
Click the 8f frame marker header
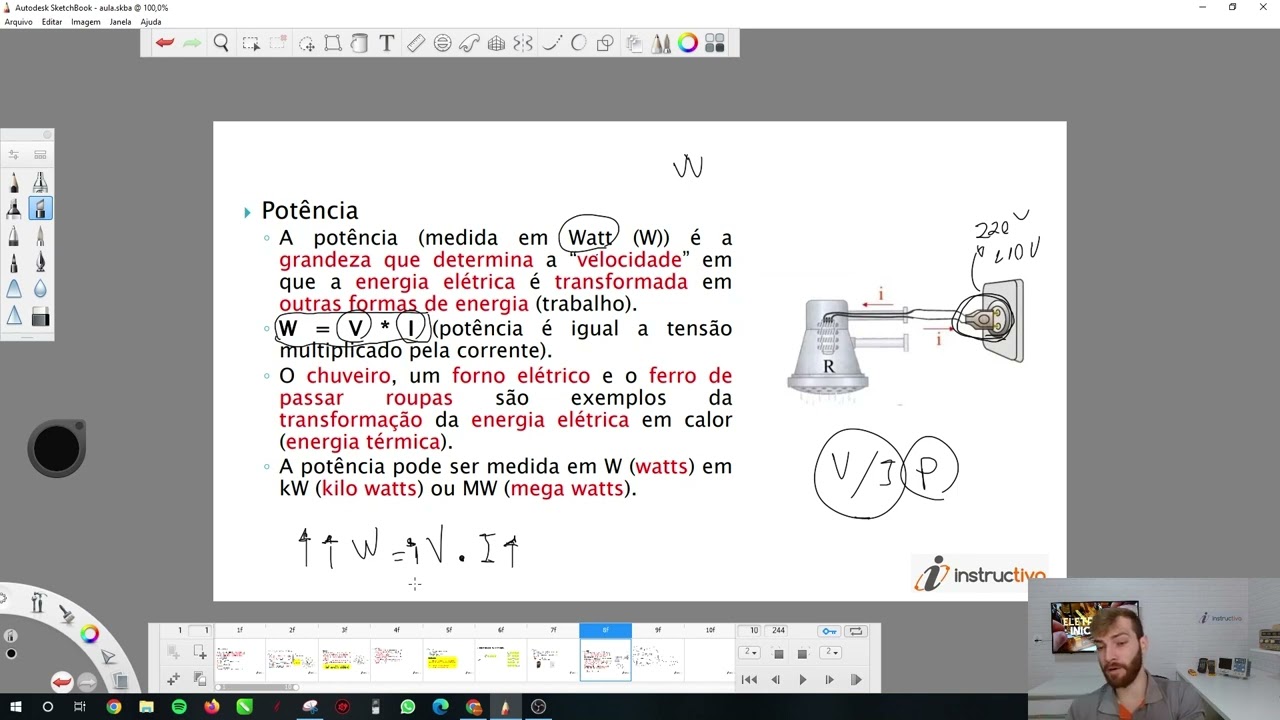[605, 630]
